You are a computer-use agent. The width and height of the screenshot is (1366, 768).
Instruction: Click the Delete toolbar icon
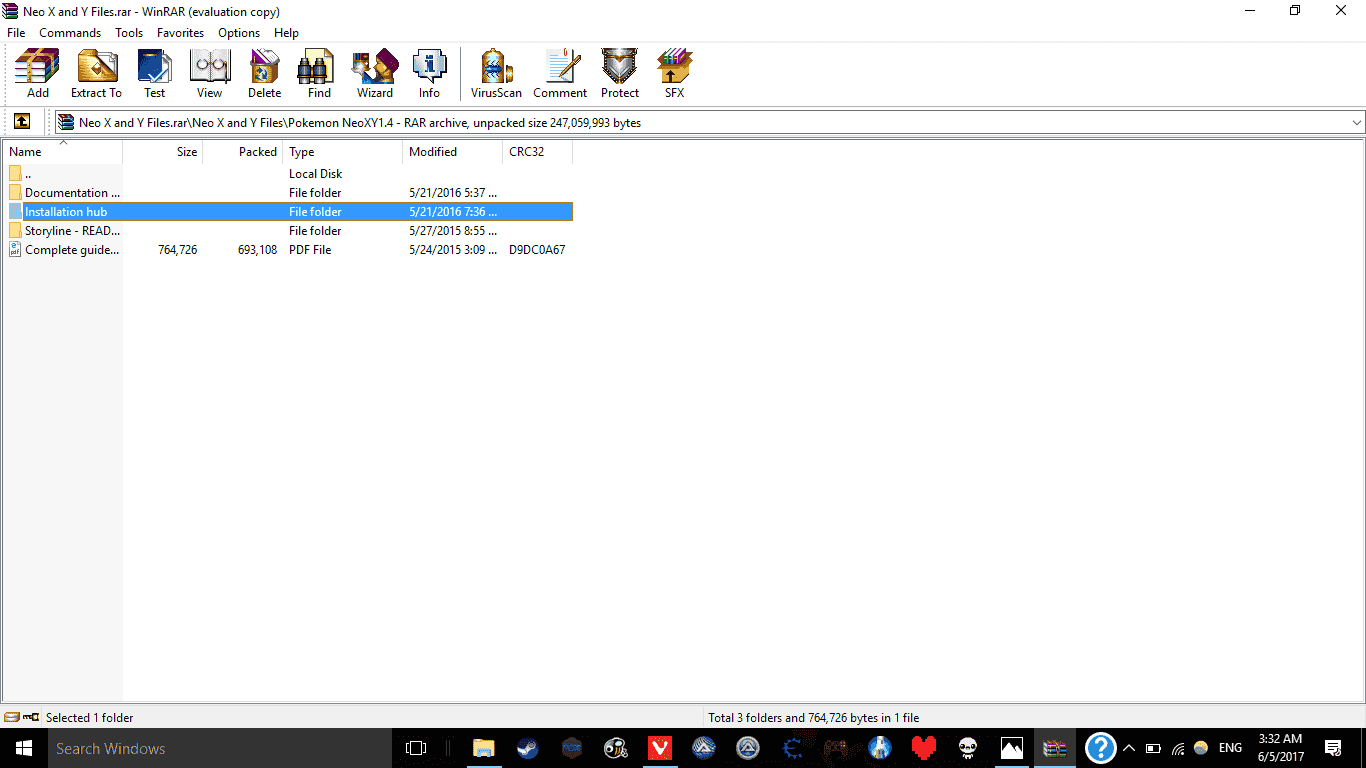coord(264,73)
